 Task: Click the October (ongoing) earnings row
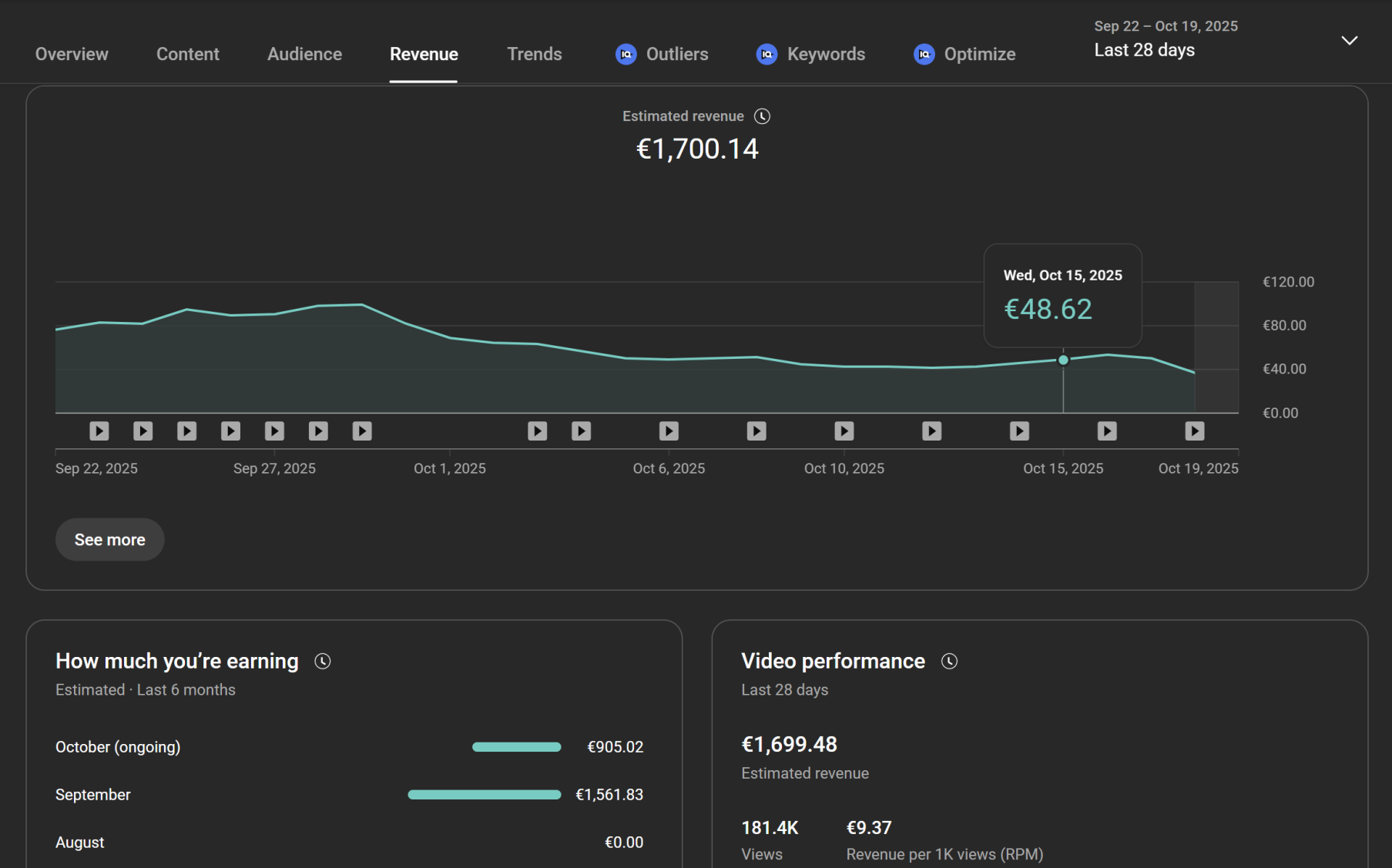pyautogui.click(x=117, y=746)
